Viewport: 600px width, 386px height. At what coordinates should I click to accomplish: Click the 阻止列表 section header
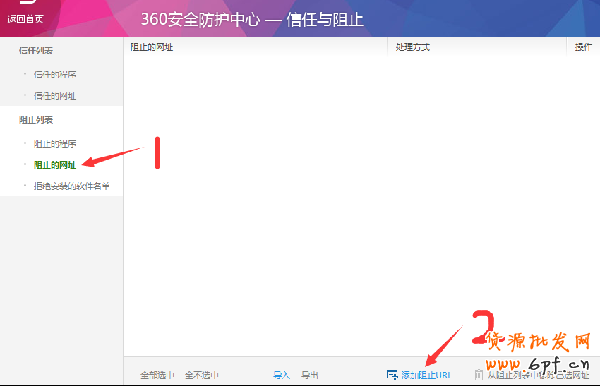pos(36,120)
